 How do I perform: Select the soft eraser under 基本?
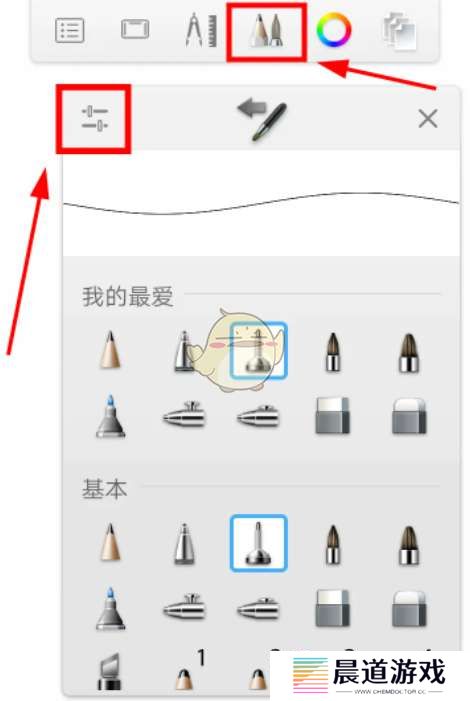pos(409,608)
